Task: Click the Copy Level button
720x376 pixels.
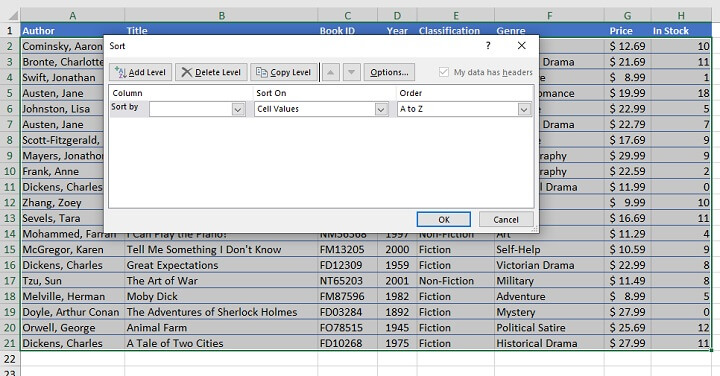Action: (284, 72)
